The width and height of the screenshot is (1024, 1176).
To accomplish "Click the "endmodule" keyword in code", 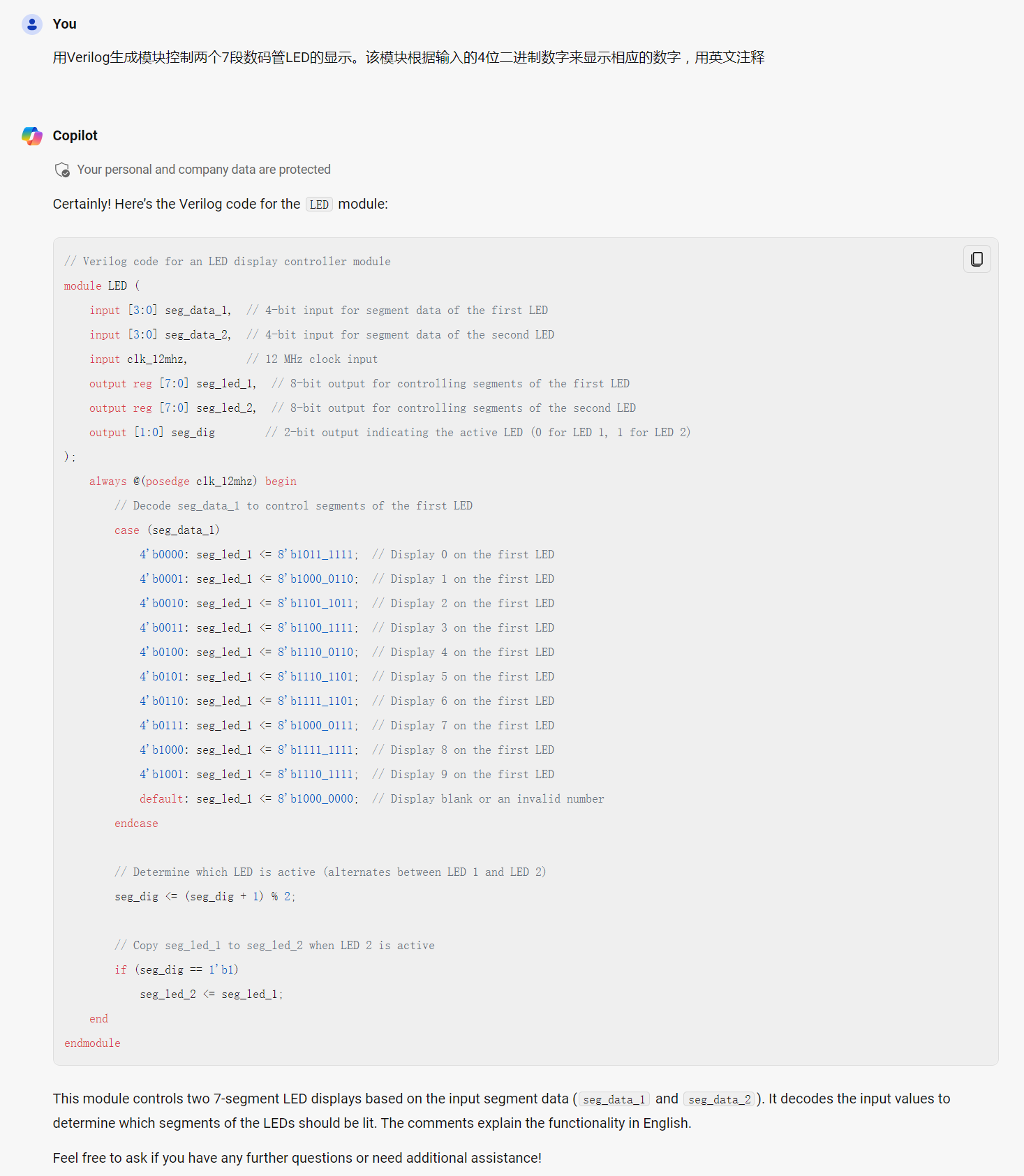I will pos(92,1043).
